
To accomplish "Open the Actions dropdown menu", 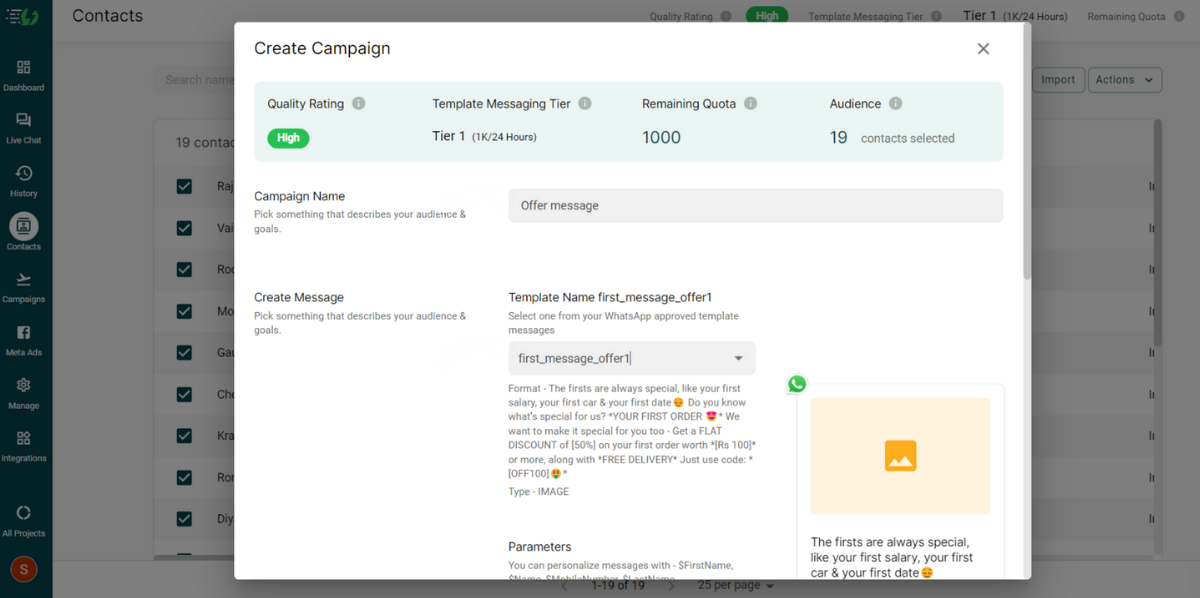I will (1124, 79).
